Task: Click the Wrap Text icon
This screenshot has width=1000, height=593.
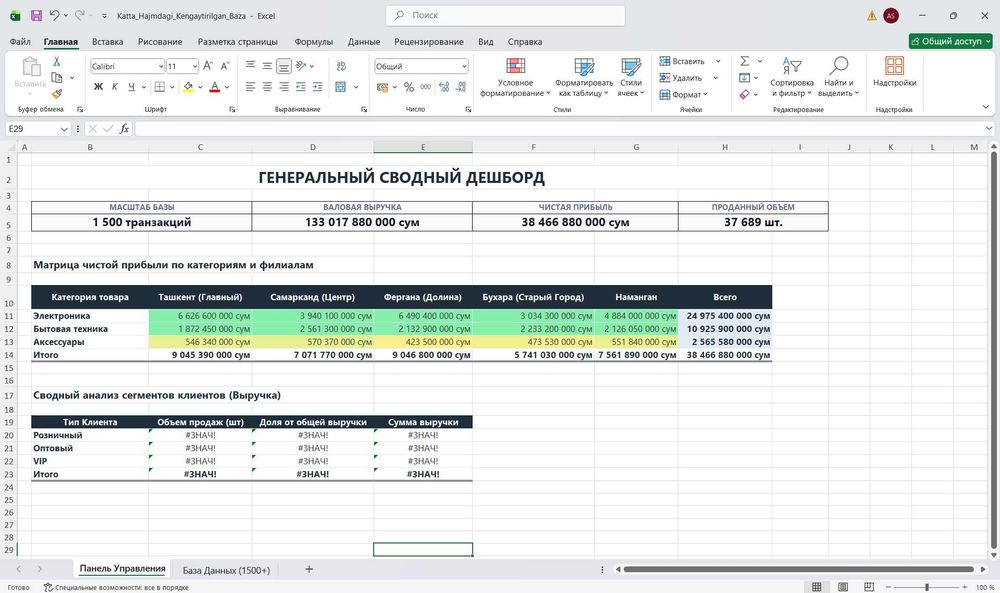Action: pyautogui.click(x=341, y=66)
